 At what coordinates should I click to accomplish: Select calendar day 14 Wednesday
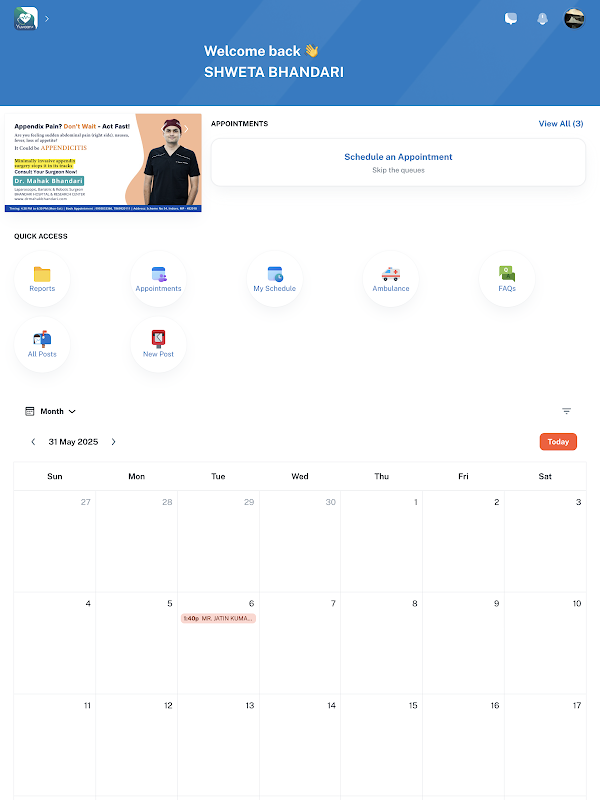point(300,744)
